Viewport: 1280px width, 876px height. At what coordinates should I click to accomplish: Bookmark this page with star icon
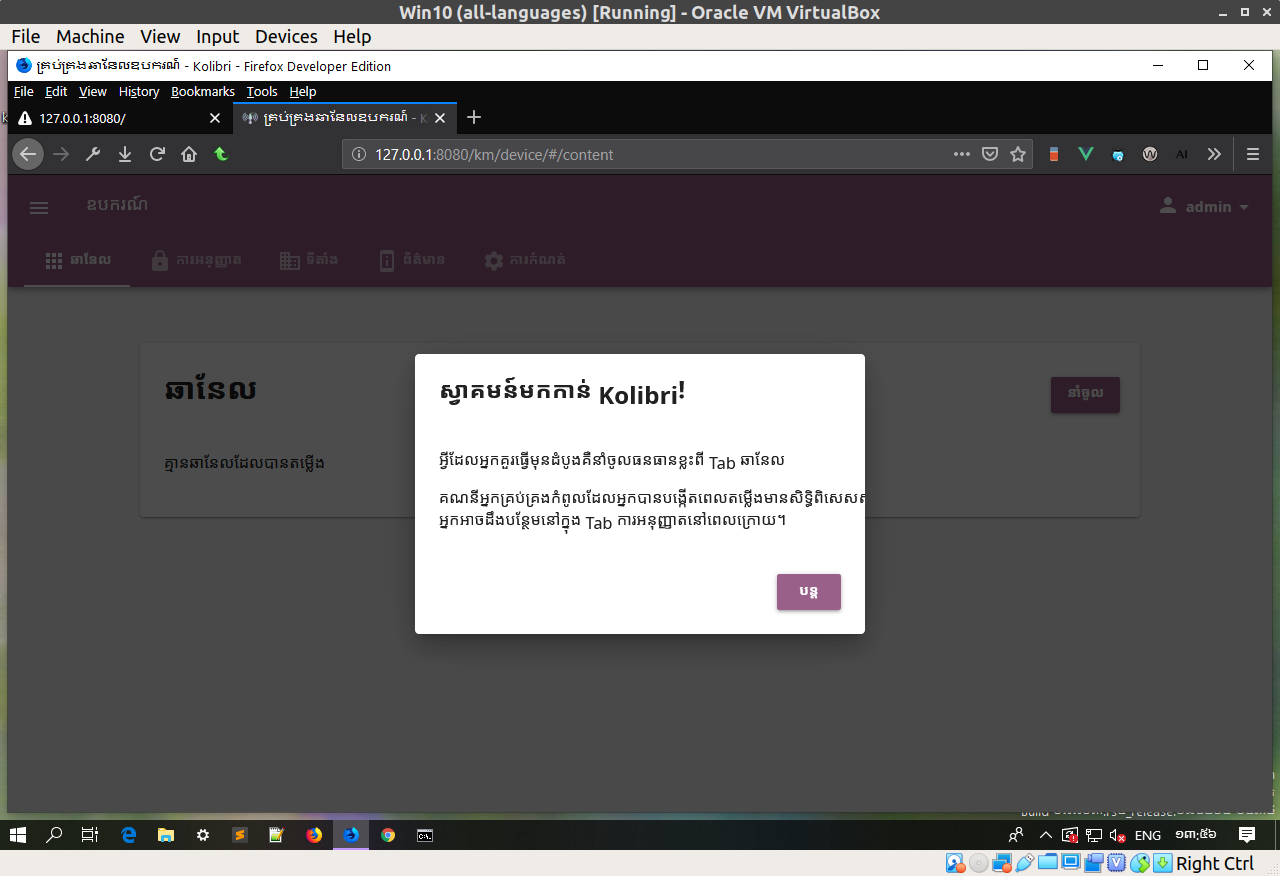pyautogui.click(x=1018, y=154)
